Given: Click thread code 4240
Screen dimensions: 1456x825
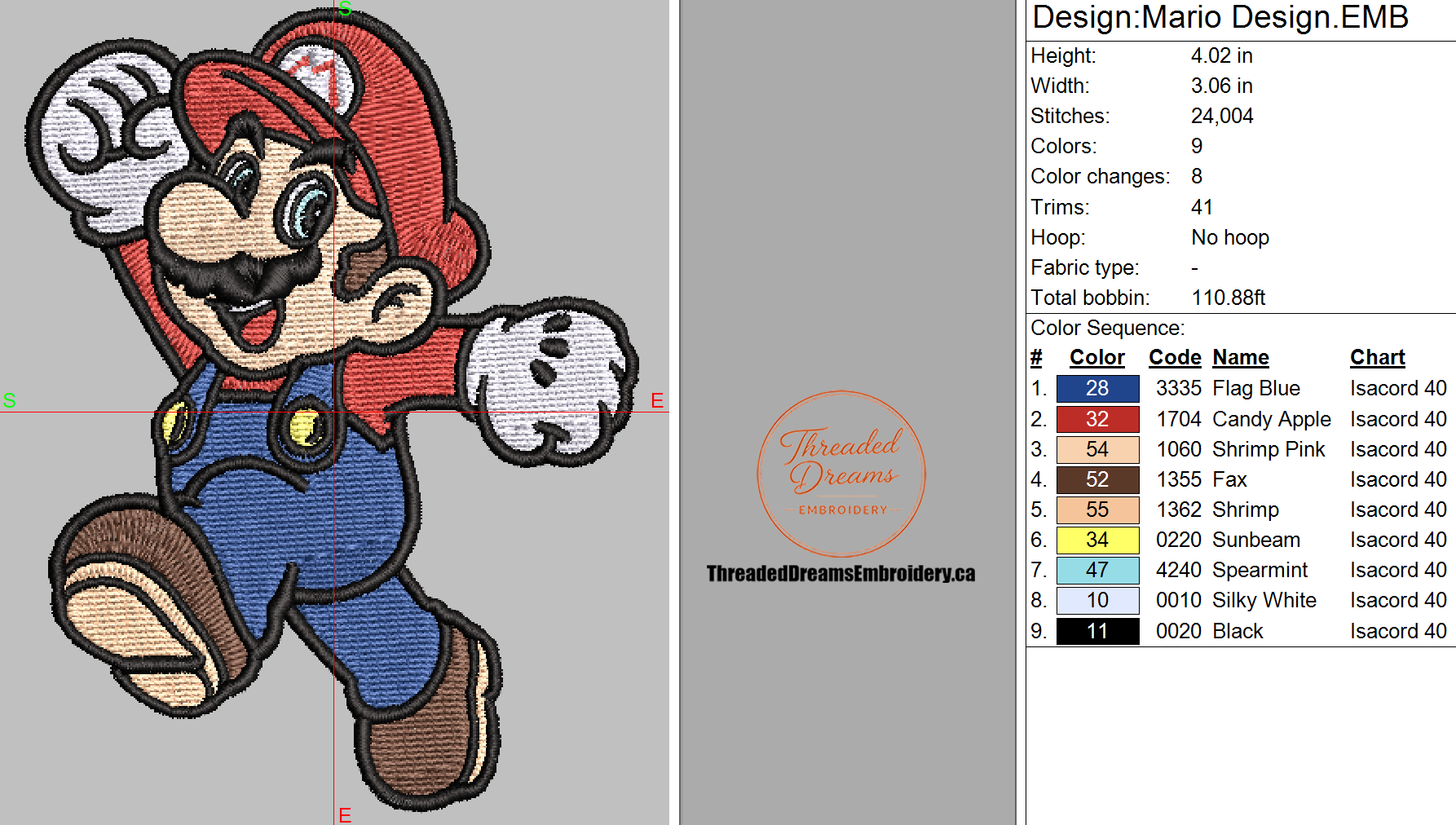Looking at the screenshot, I should pos(1178,571).
